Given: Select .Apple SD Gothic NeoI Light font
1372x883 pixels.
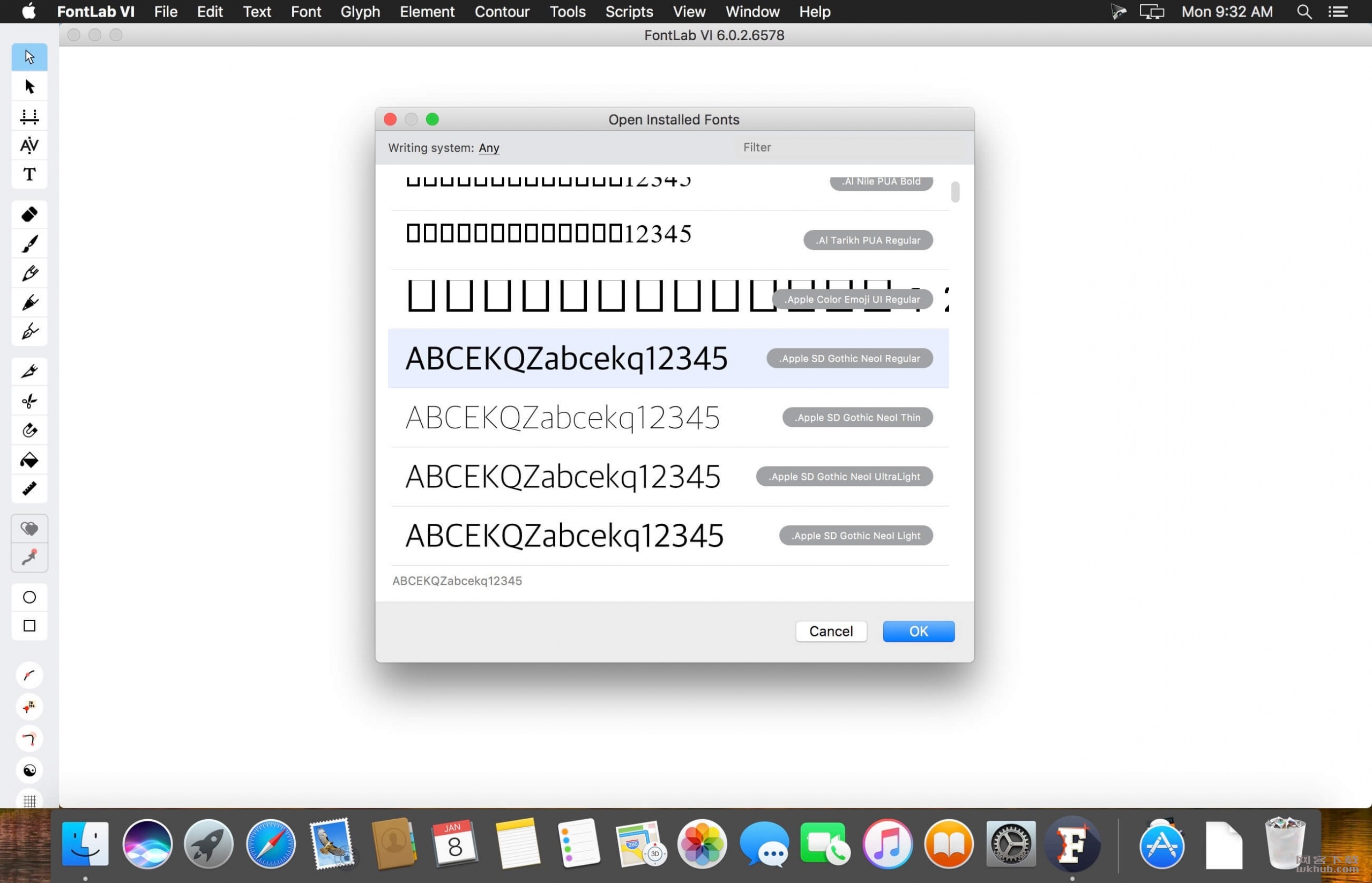Looking at the screenshot, I should (669, 536).
